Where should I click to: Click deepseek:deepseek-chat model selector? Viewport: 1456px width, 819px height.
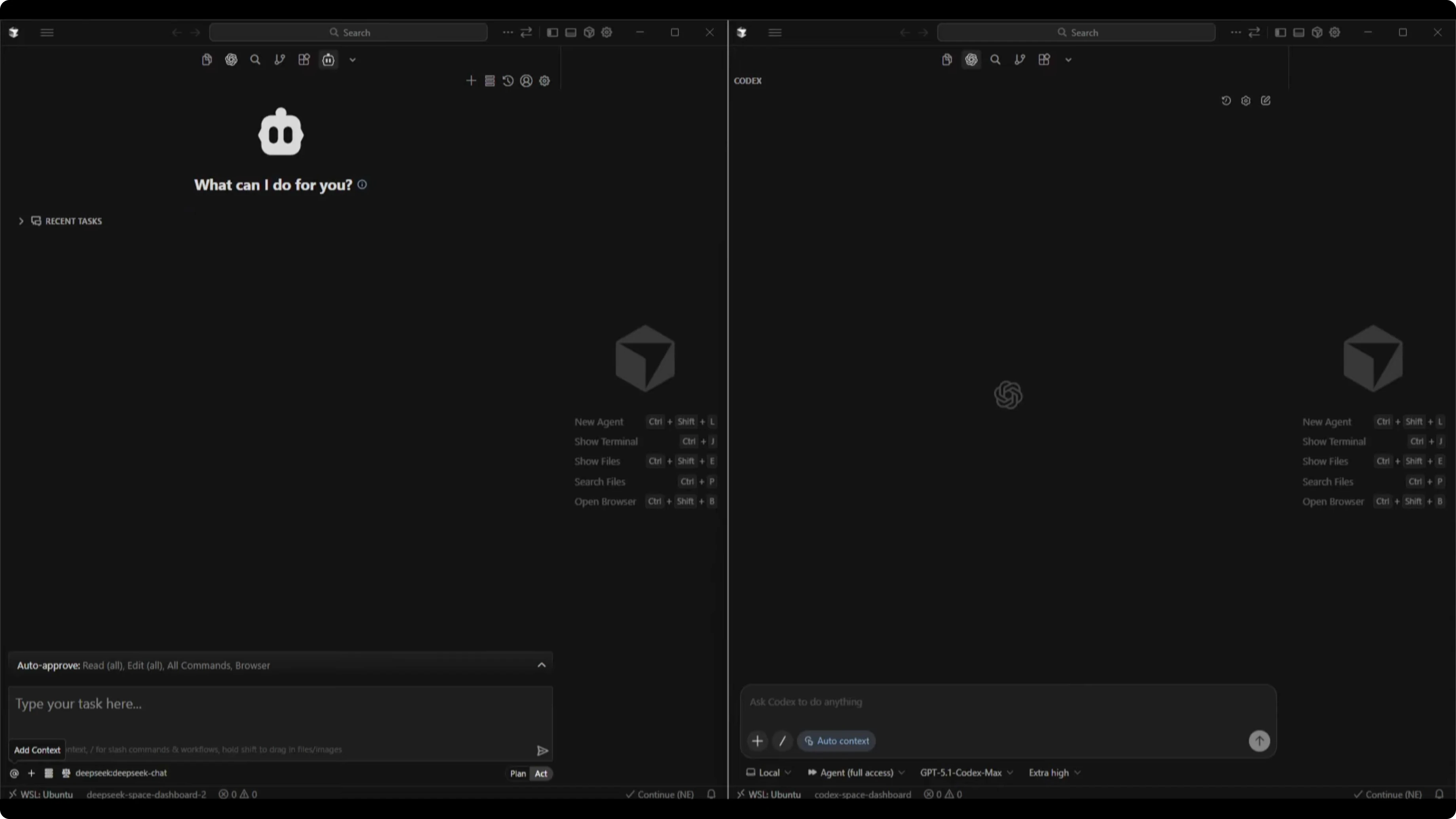120,773
